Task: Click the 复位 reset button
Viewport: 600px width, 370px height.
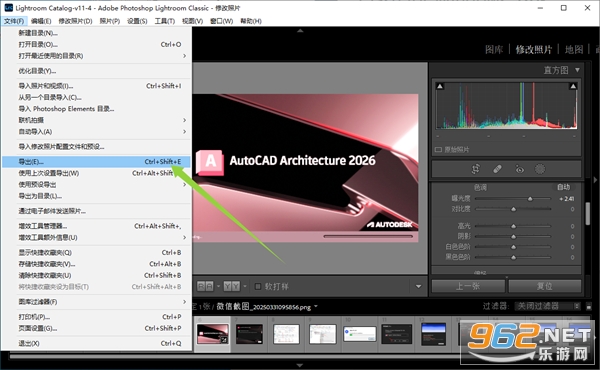Action: [x=545, y=286]
